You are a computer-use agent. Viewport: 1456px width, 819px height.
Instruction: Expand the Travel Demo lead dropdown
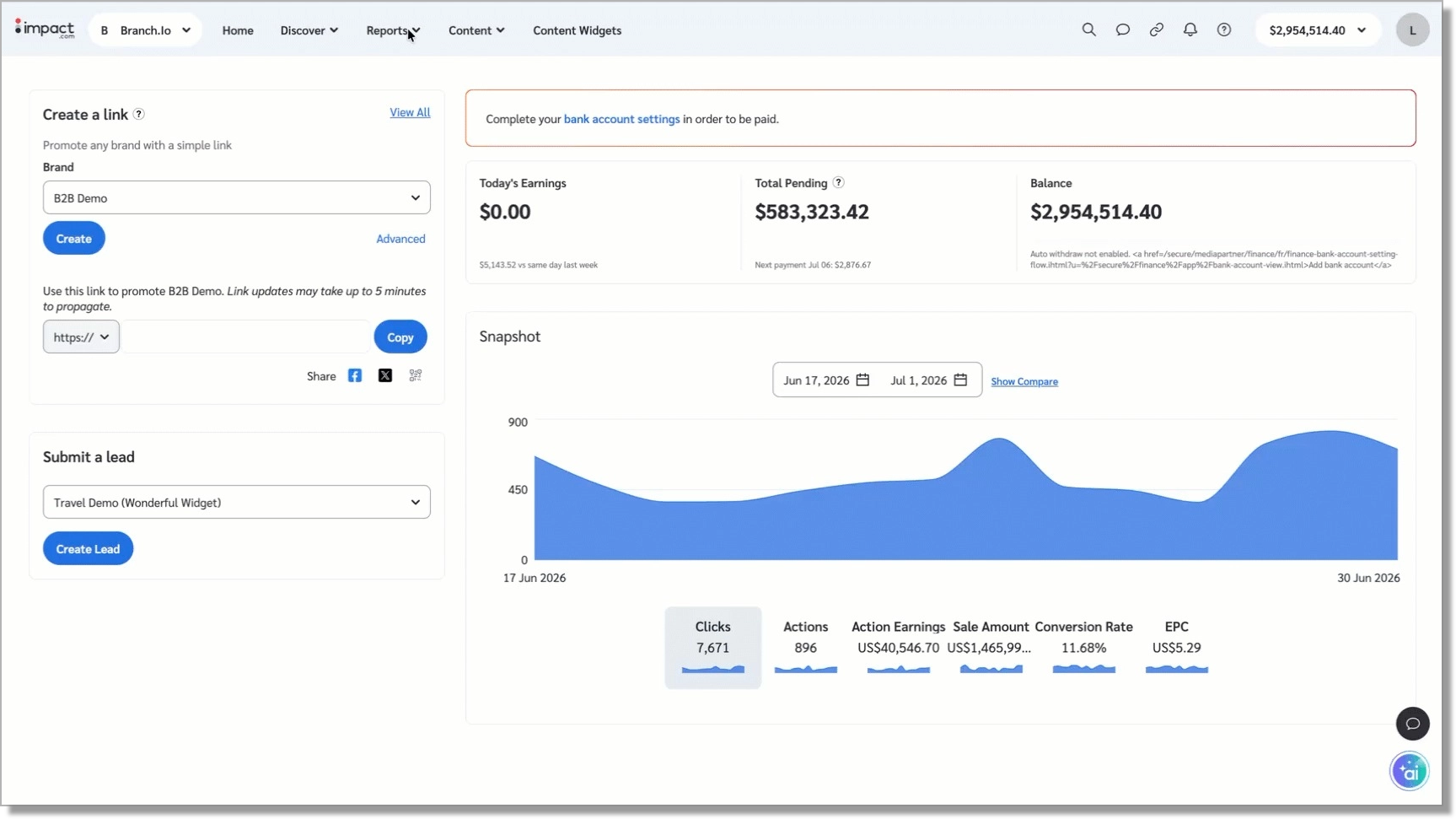pos(237,502)
